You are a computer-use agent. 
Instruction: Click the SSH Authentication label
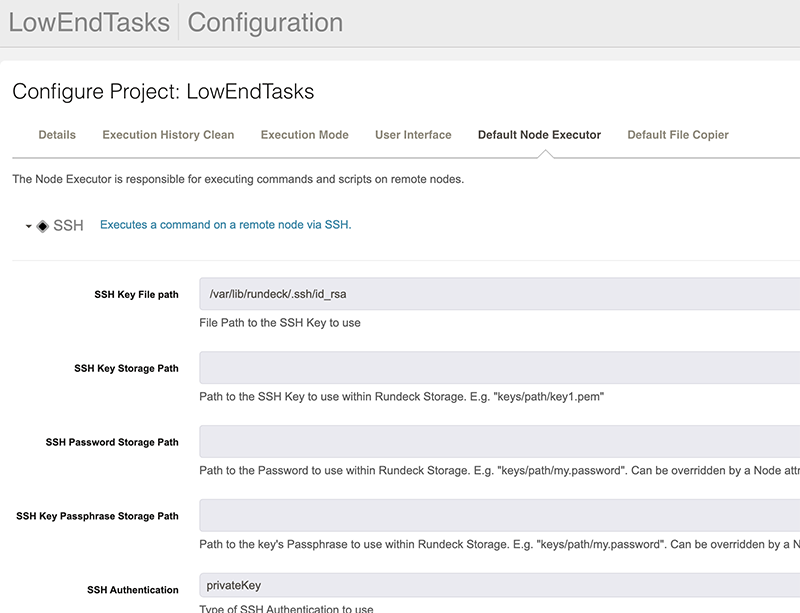click(x=133, y=590)
